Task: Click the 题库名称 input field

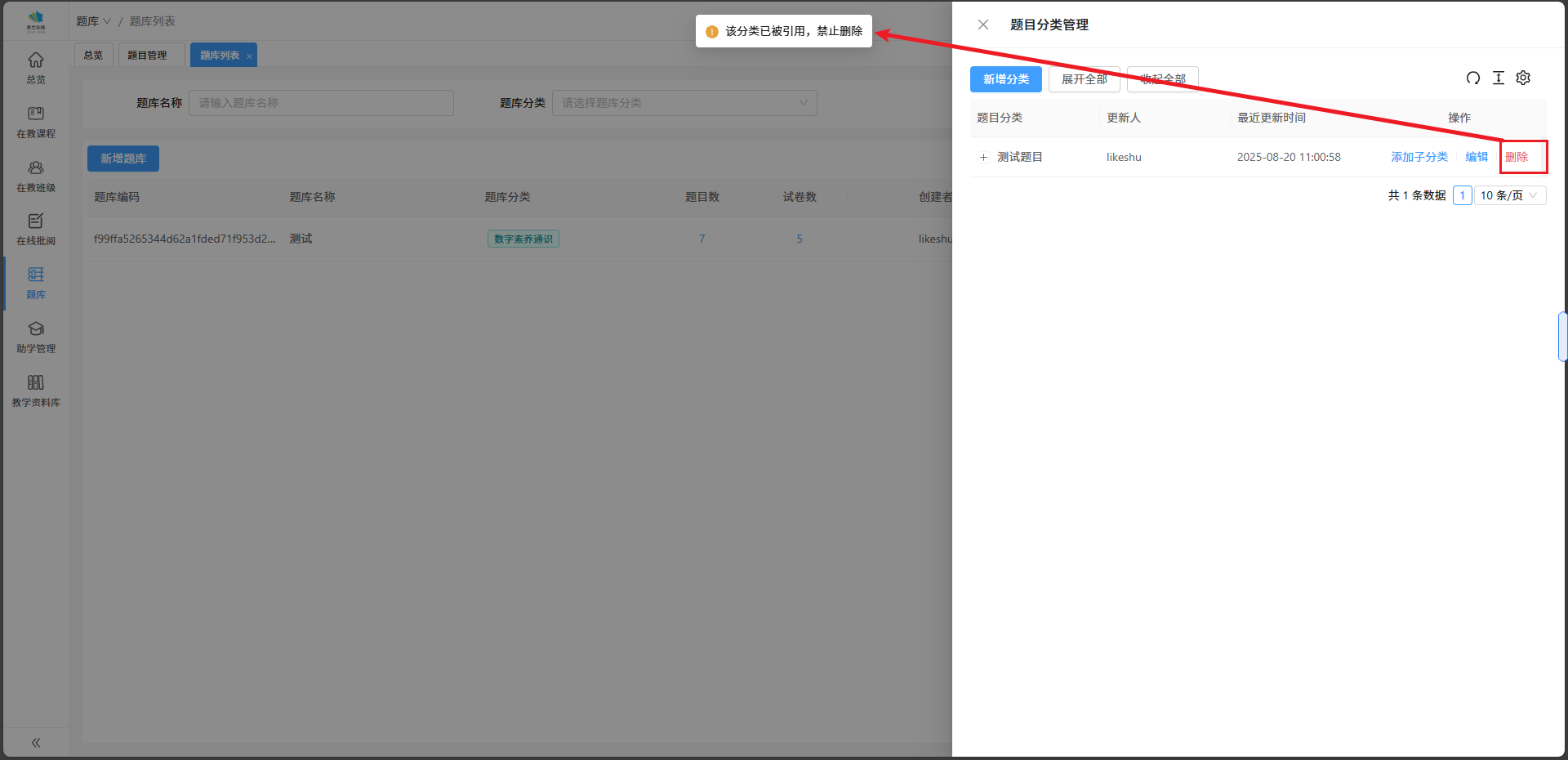Action: click(x=321, y=103)
